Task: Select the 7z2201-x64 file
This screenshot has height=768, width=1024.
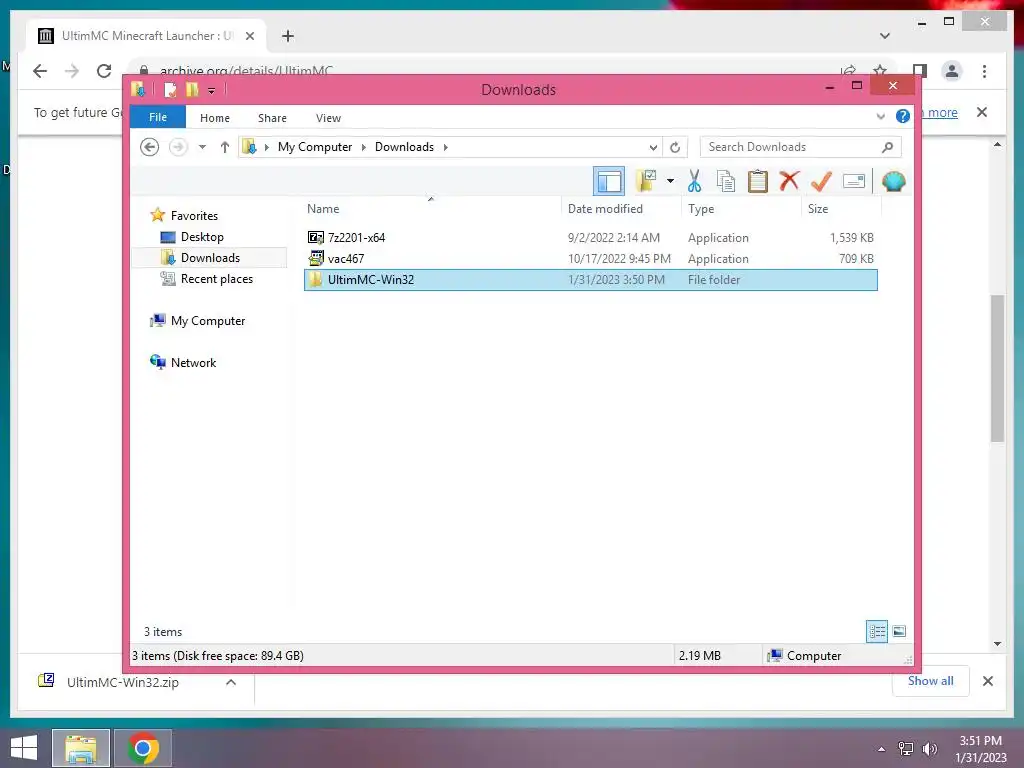Action: coord(590,238)
